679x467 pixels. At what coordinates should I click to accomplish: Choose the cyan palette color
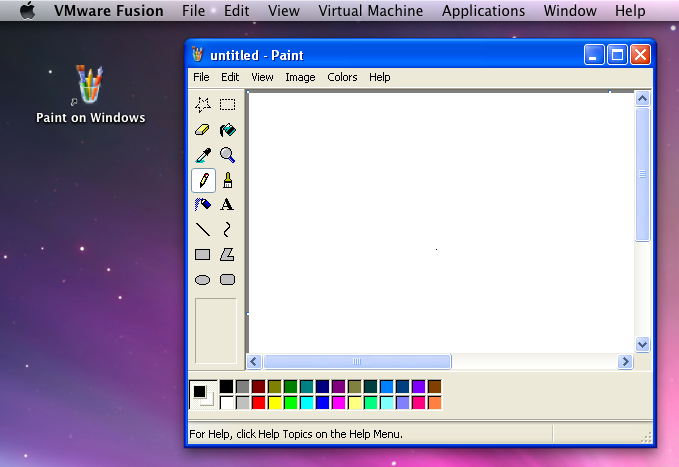click(x=307, y=402)
